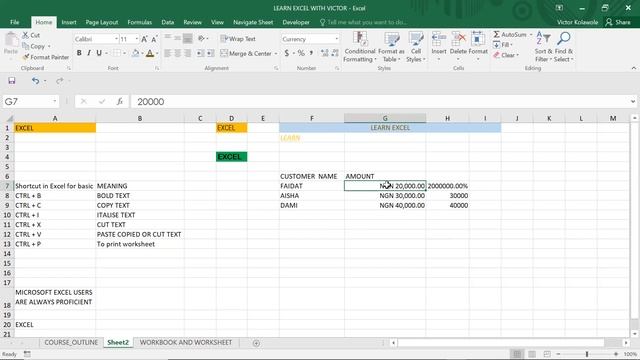Click the Paste icon in Clipboard
The width and height of the screenshot is (640, 360).
(11, 42)
